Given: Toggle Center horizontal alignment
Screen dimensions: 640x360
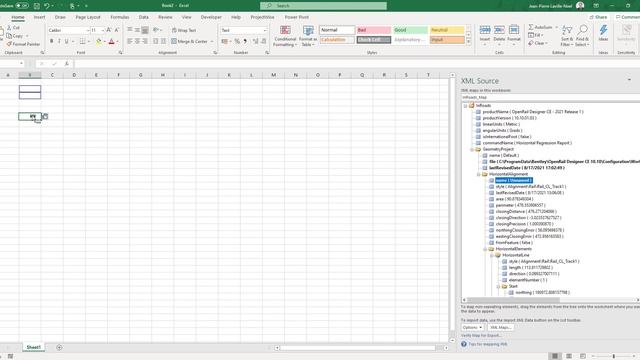Looking at the screenshot, I should [137, 41].
